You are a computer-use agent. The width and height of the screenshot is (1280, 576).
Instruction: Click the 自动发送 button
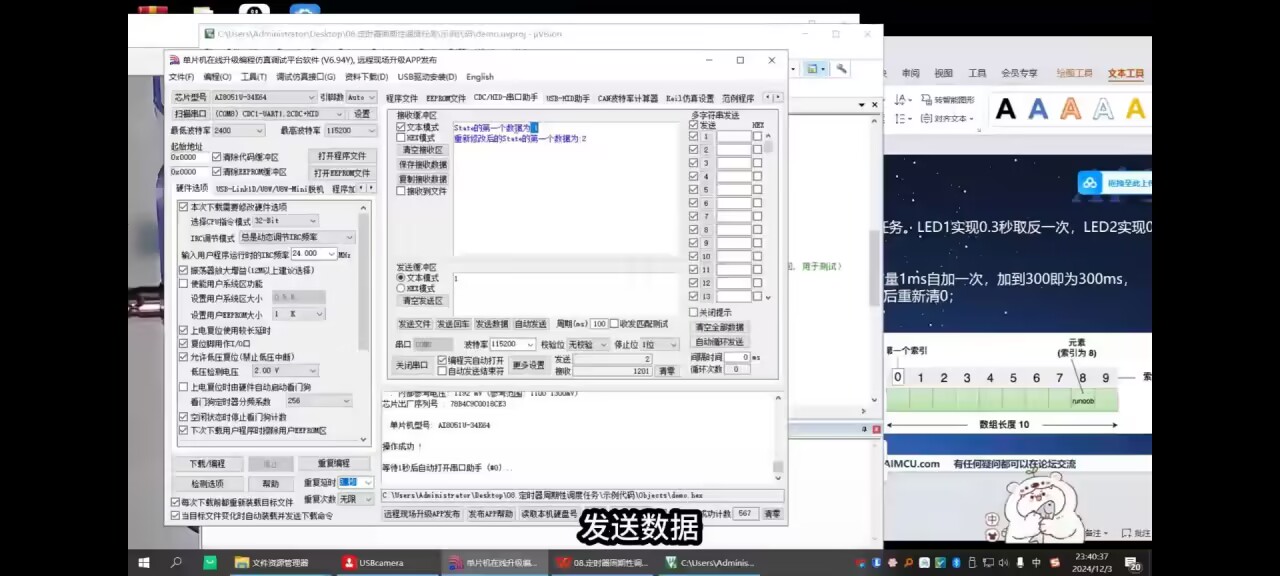531,324
